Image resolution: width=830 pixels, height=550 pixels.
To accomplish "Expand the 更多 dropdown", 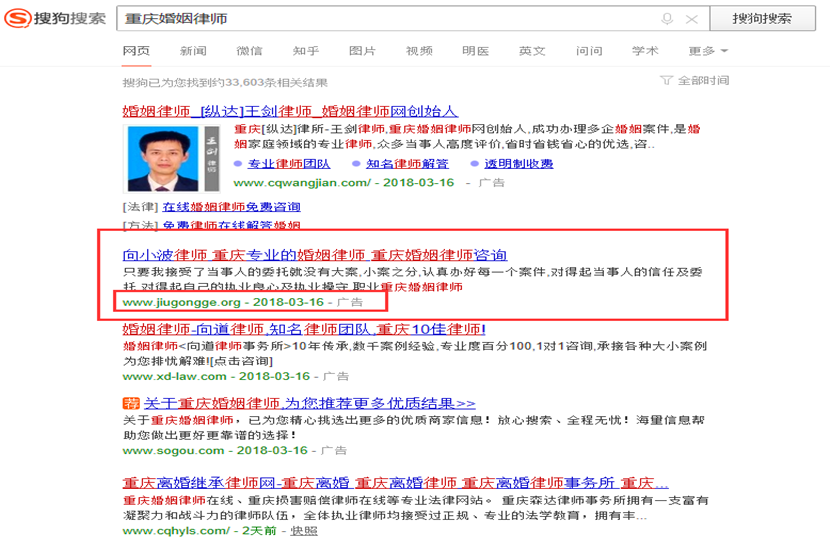I will (708, 50).
